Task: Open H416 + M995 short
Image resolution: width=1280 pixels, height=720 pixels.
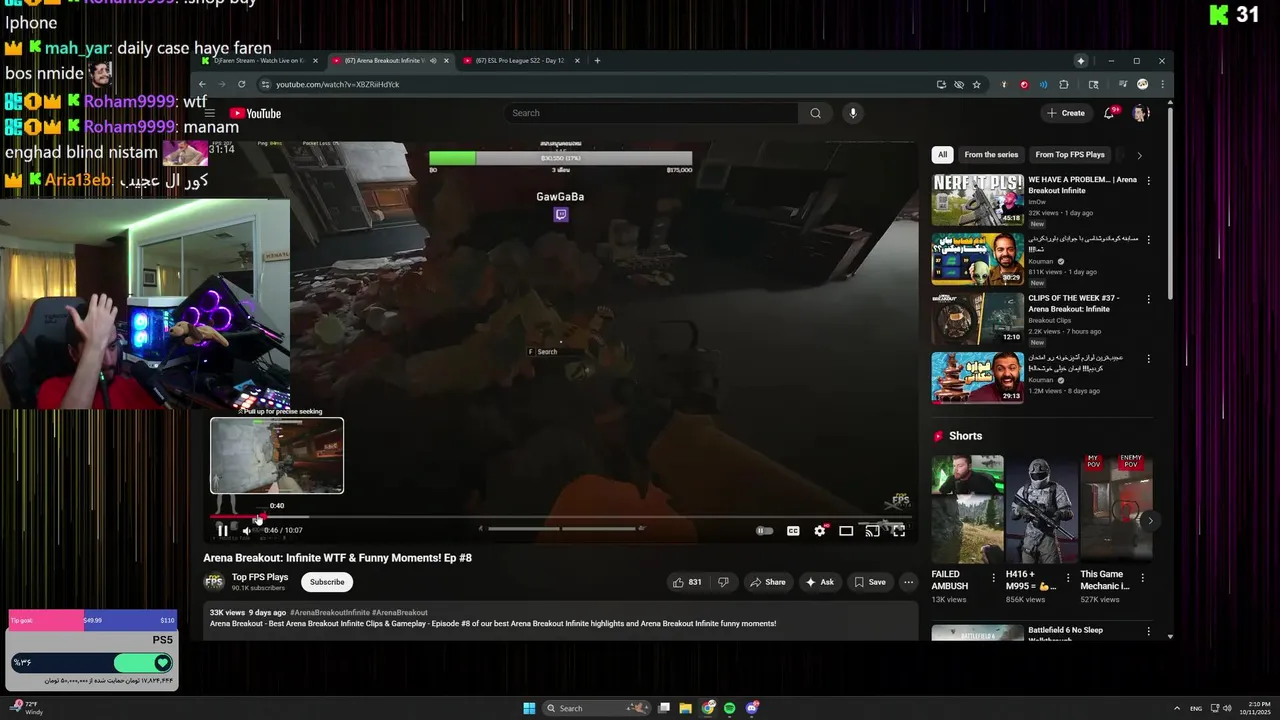Action: coord(1041,510)
